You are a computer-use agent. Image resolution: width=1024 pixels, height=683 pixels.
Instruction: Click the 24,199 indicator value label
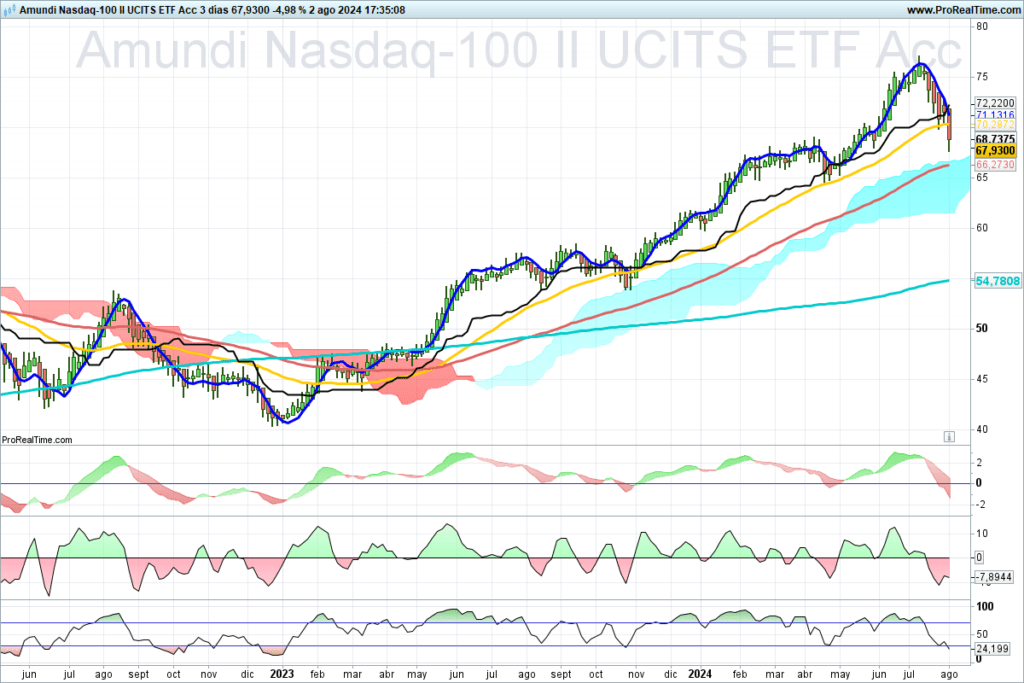991,648
